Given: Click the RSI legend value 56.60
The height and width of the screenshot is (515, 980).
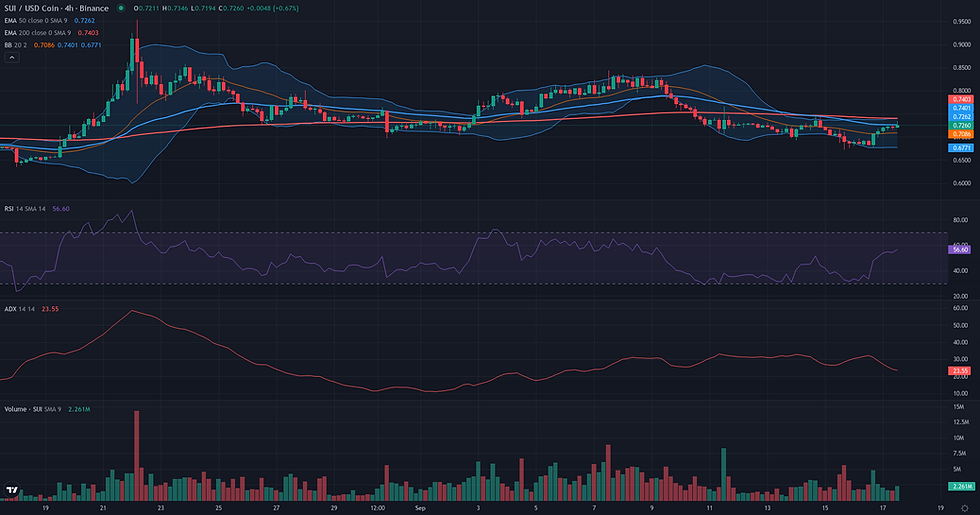Looking at the screenshot, I should (61, 209).
